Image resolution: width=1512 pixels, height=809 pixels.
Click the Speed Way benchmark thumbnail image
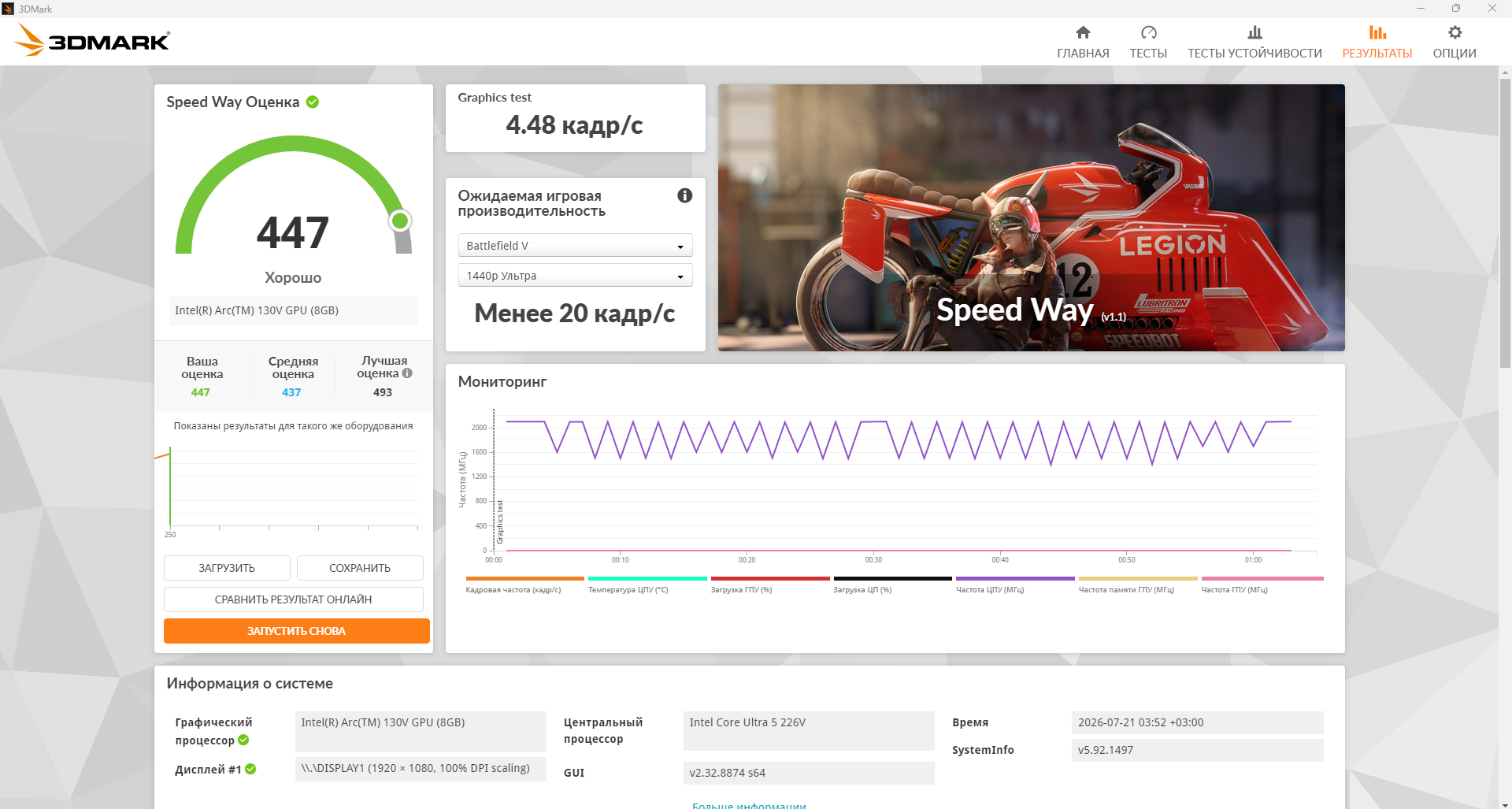point(1031,217)
